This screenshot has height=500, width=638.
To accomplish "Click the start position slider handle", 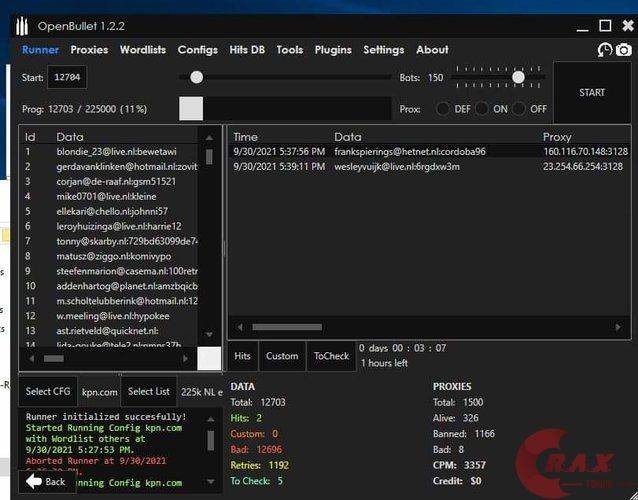I will click(197, 77).
